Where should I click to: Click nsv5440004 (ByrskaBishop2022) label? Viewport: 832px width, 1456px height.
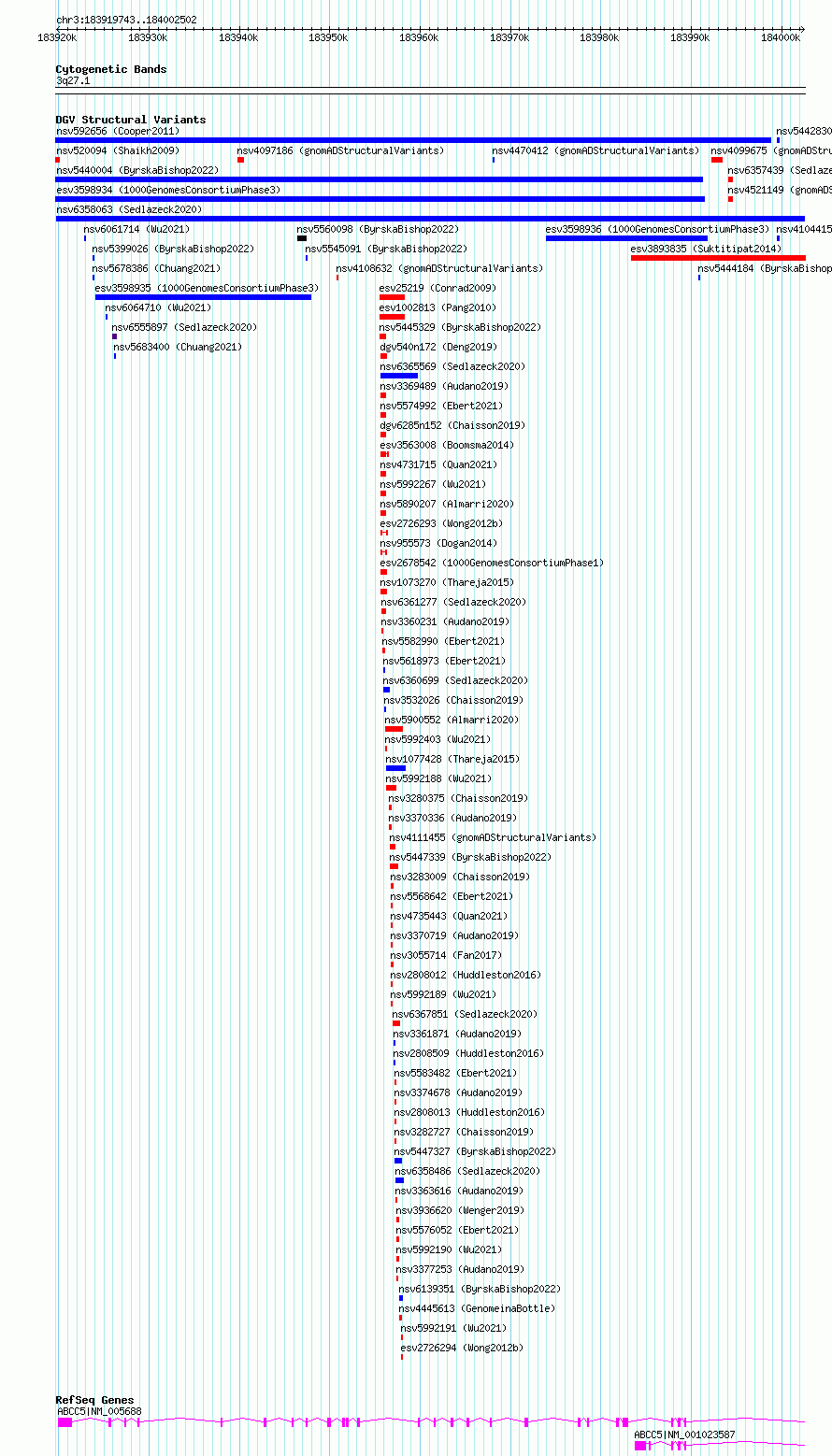click(137, 170)
